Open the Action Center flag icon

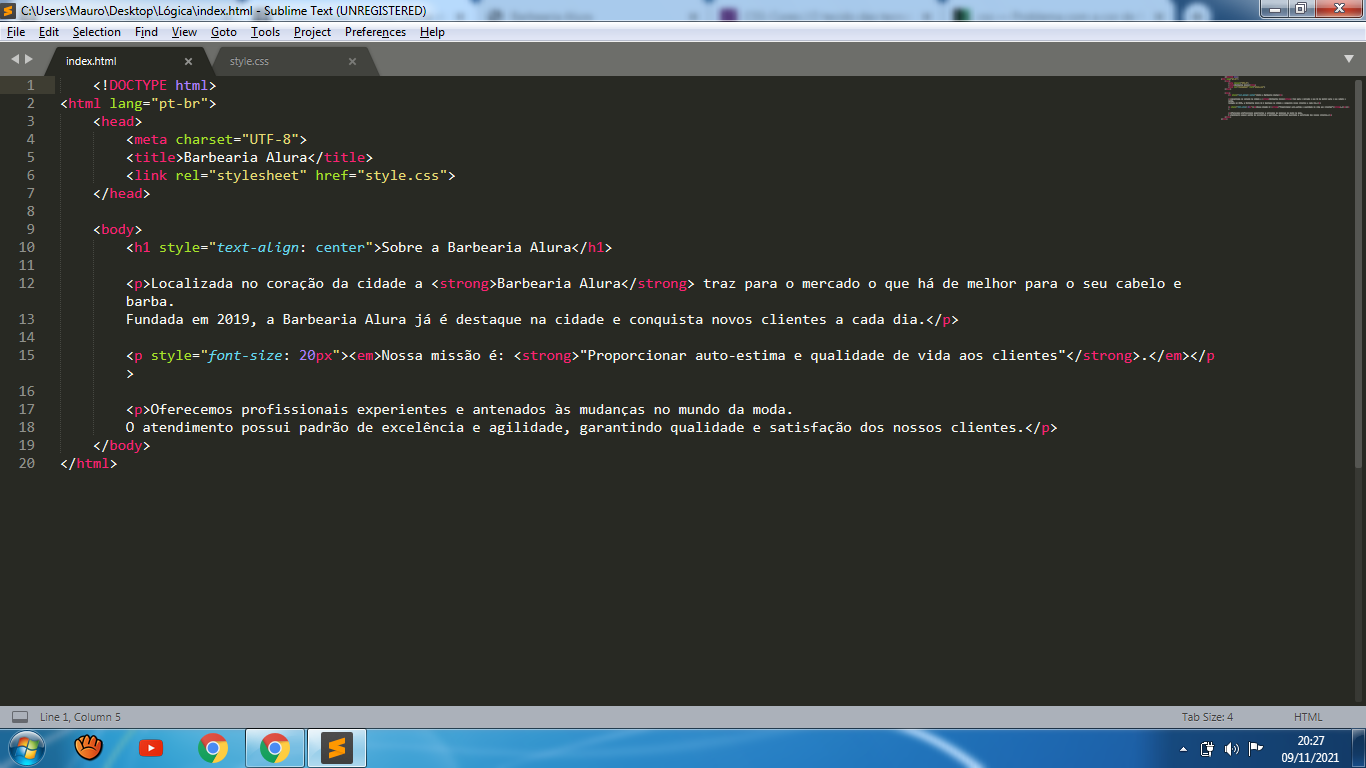(x=1256, y=748)
